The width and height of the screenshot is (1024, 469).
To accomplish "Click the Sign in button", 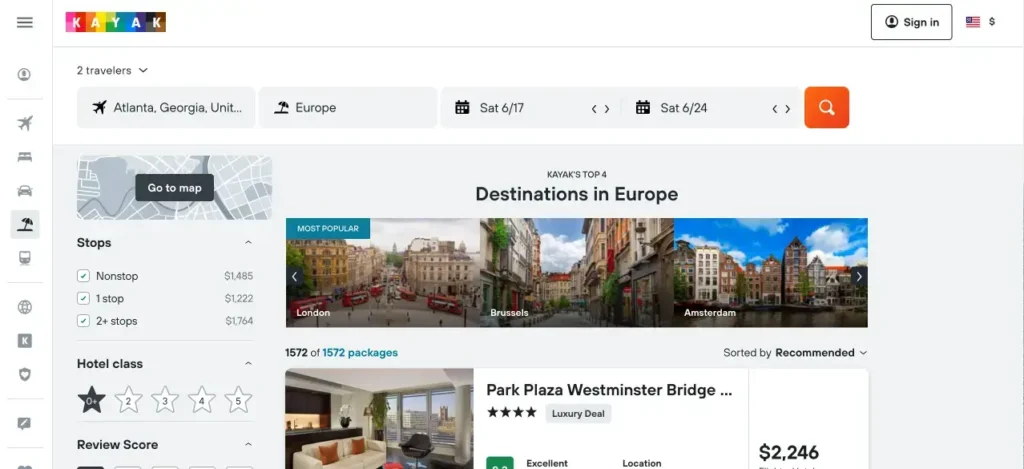I will [911, 22].
